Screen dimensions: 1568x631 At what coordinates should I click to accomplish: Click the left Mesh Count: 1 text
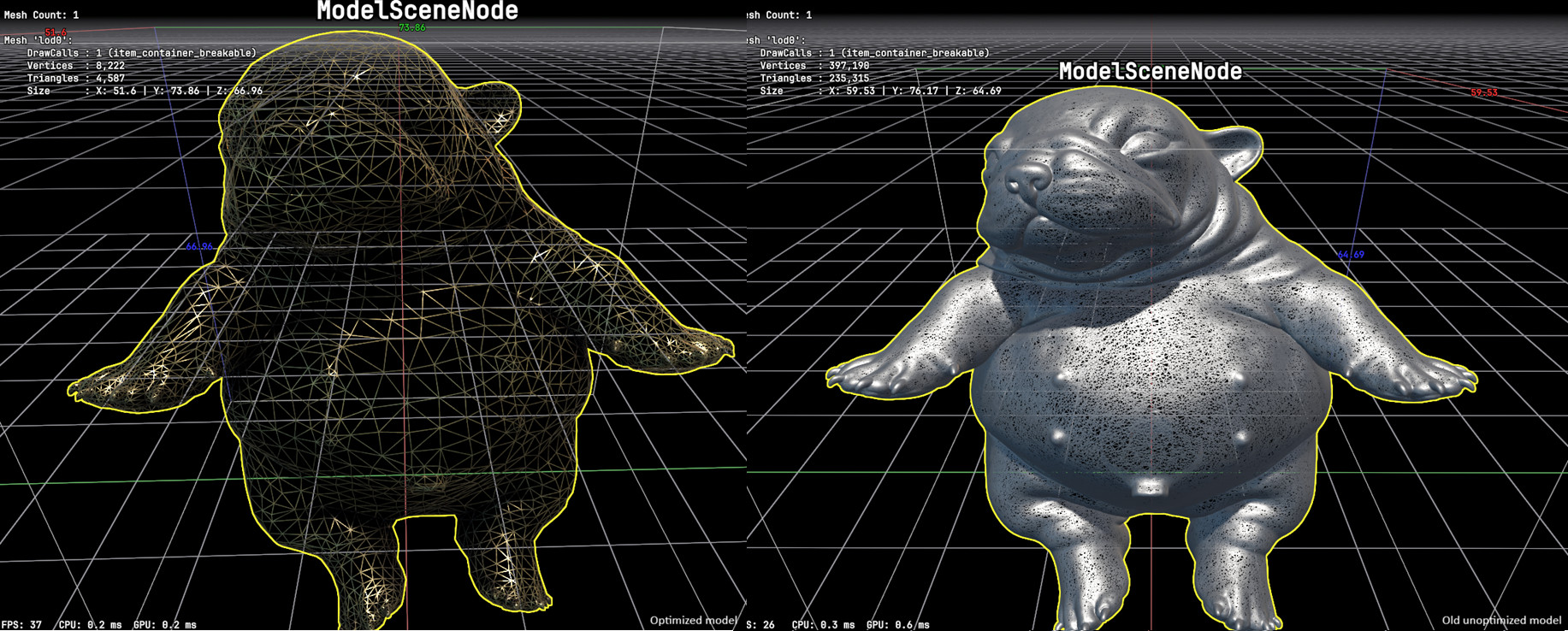[x=41, y=15]
